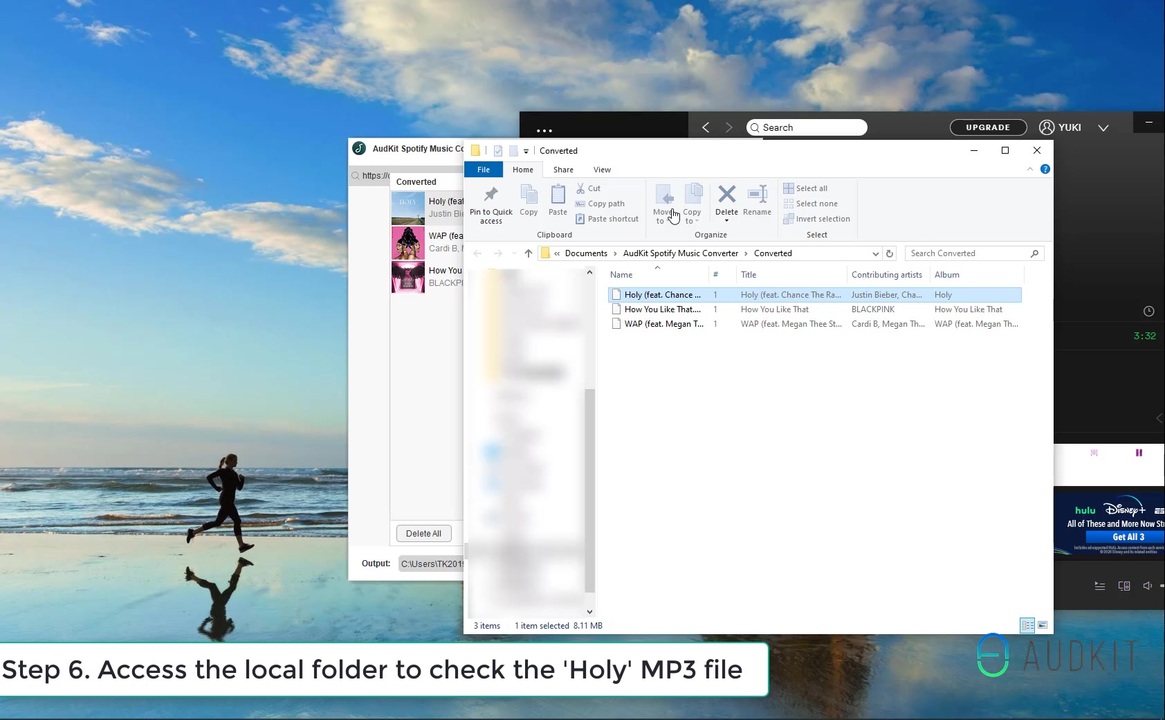Click How You Like That thumbnail in AudKit
The height and width of the screenshot is (720, 1165).
pos(408,277)
